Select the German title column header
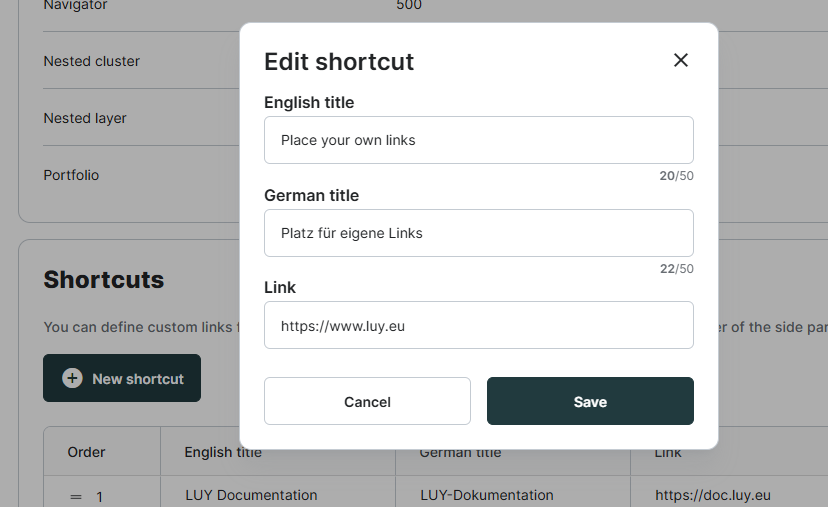 tap(460, 453)
